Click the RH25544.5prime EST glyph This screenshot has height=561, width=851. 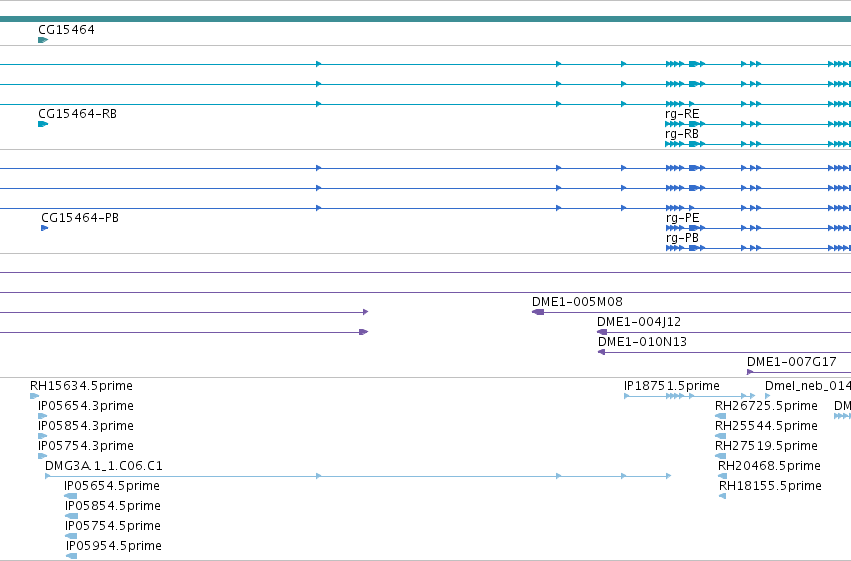(721, 436)
